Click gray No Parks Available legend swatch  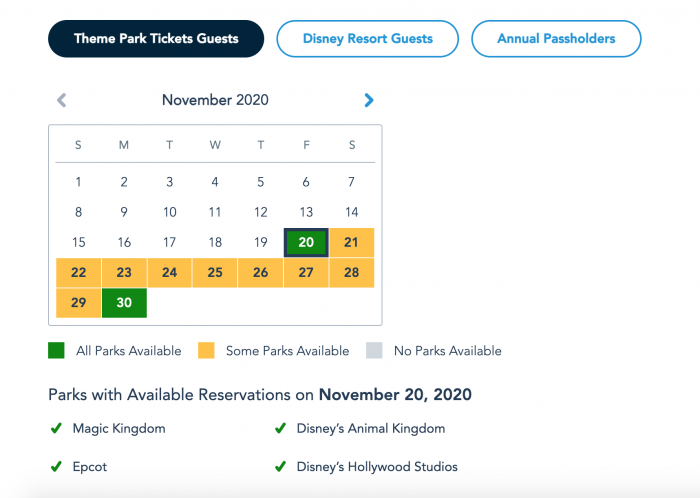(x=374, y=350)
